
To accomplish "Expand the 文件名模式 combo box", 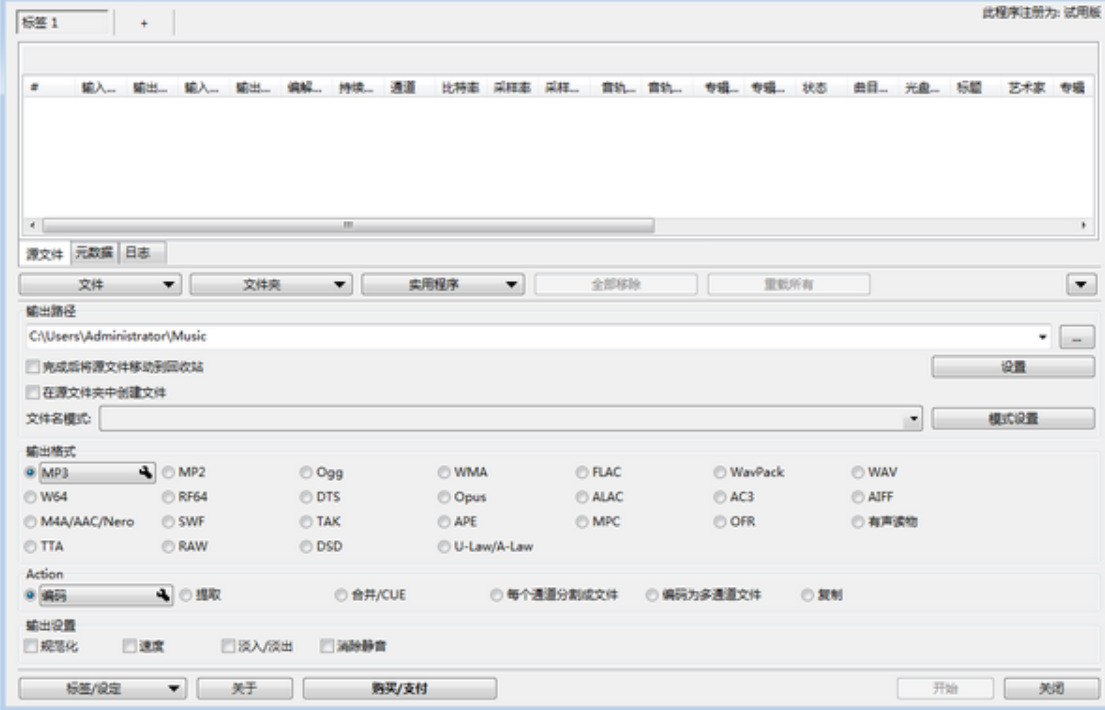I will (913, 419).
